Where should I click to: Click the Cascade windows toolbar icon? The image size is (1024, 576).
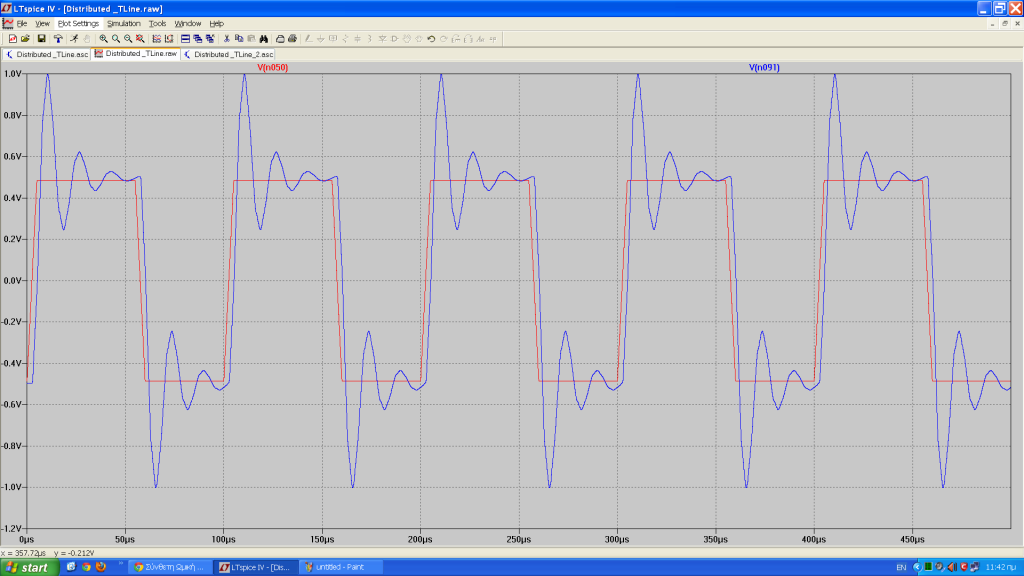pos(198,38)
